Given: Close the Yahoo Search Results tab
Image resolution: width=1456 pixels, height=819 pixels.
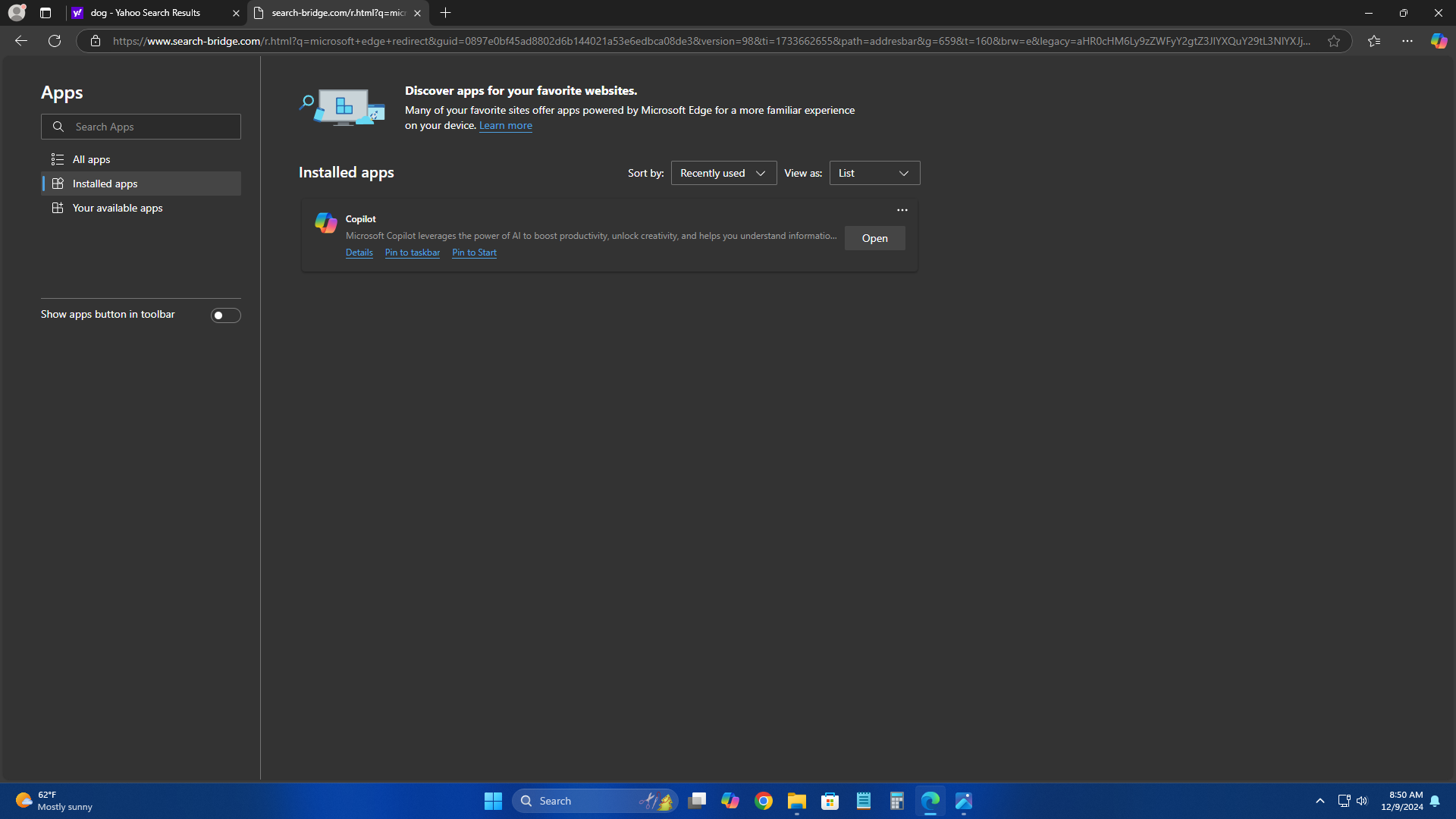Looking at the screenshot, I should [236, 13].
